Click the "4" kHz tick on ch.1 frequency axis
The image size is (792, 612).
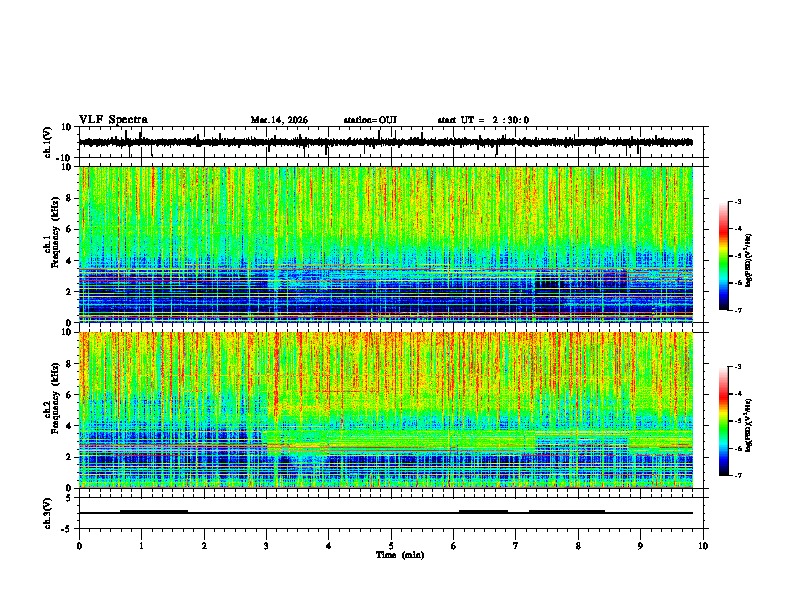(70, 261)
